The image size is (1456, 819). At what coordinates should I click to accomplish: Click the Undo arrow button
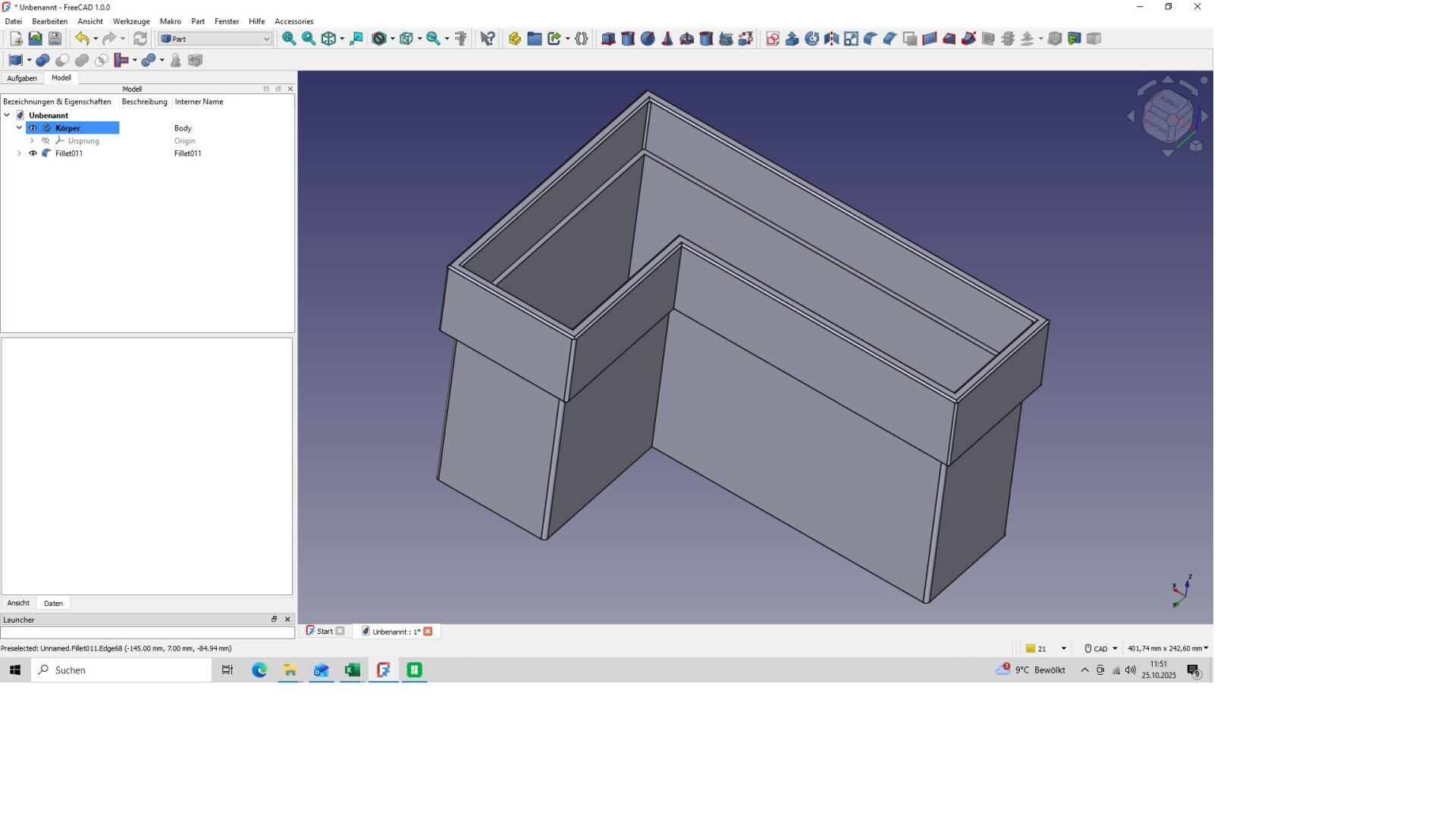(82, 39)
